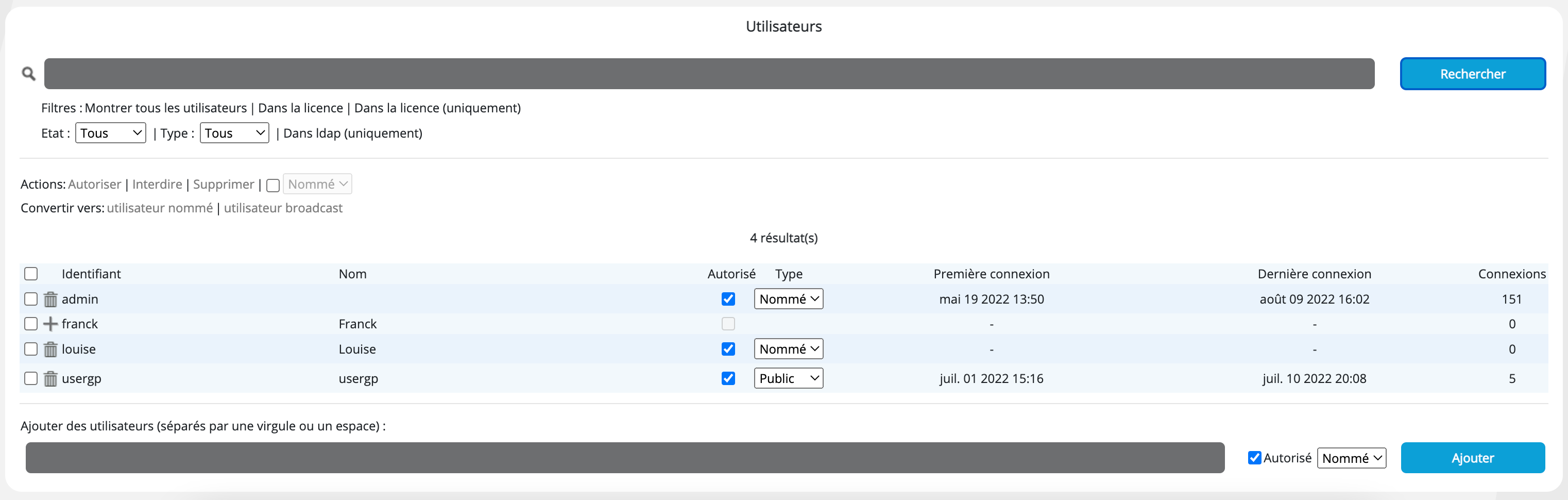Click 'Dans ldap (uniquement)' filter link
1568x500 pixels.
coord(352,133)
